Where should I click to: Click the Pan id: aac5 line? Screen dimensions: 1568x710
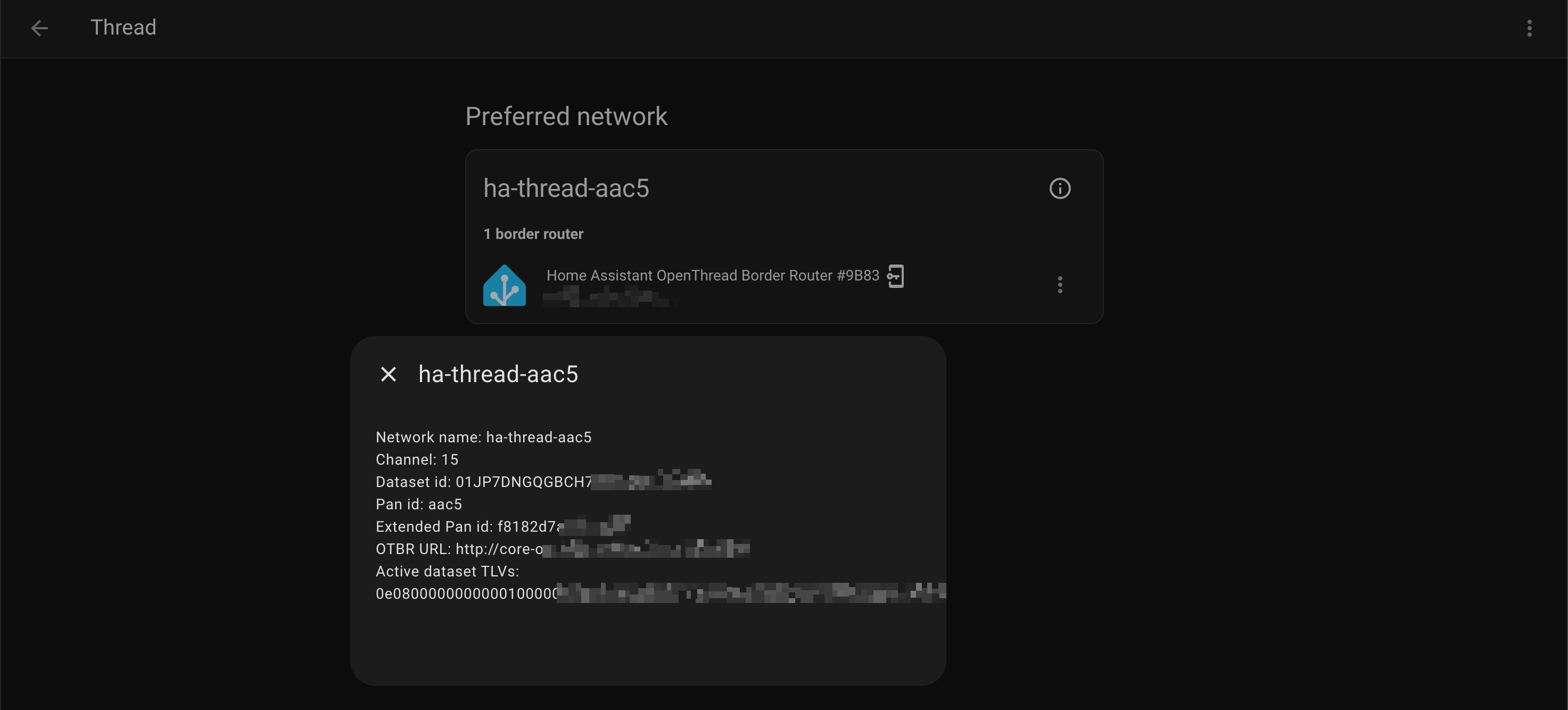click(x=419, y=504)
